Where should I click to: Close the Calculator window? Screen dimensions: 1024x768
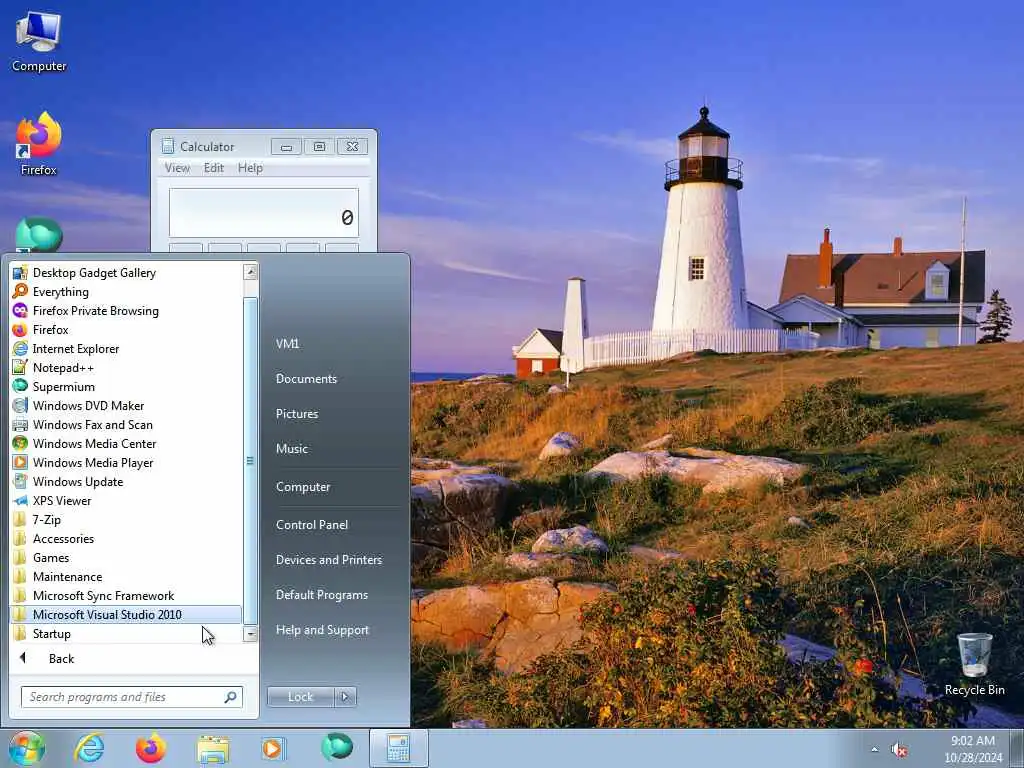tap(353, 147)
